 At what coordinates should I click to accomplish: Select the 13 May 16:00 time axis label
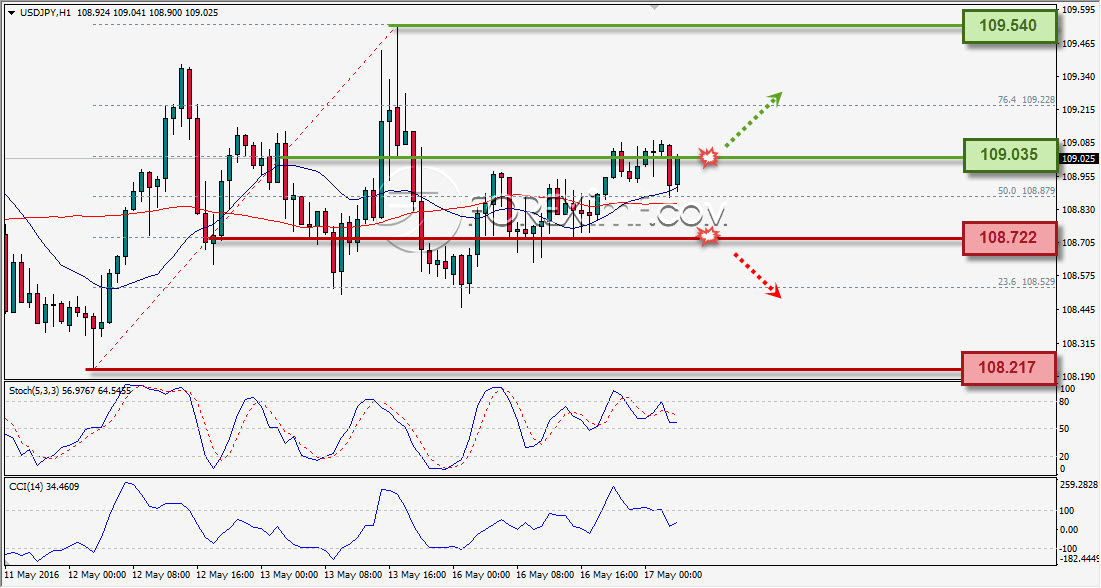coord(417,575)
